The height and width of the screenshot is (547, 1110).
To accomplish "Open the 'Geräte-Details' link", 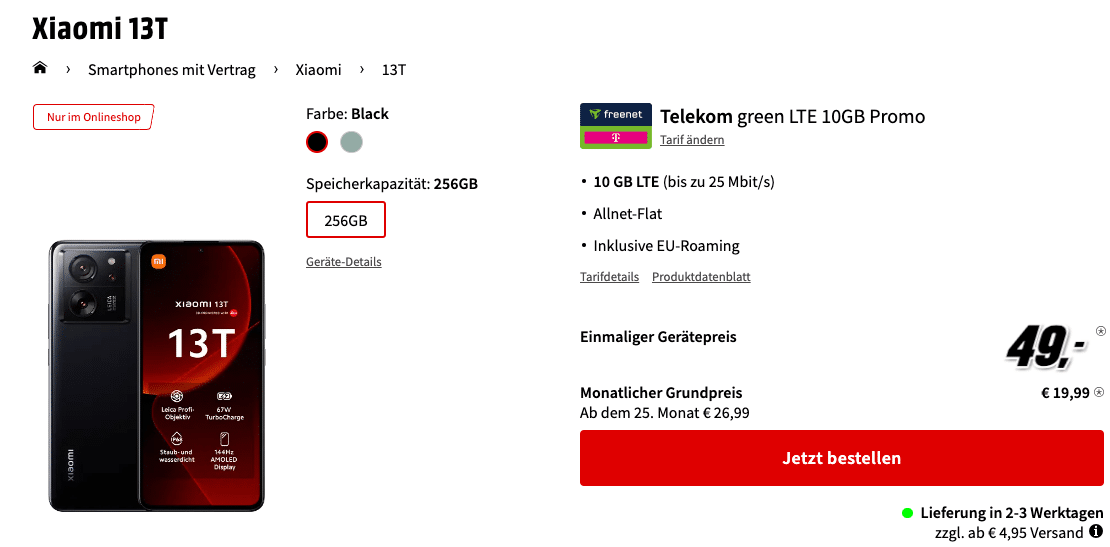I will (x=344, y=262).
